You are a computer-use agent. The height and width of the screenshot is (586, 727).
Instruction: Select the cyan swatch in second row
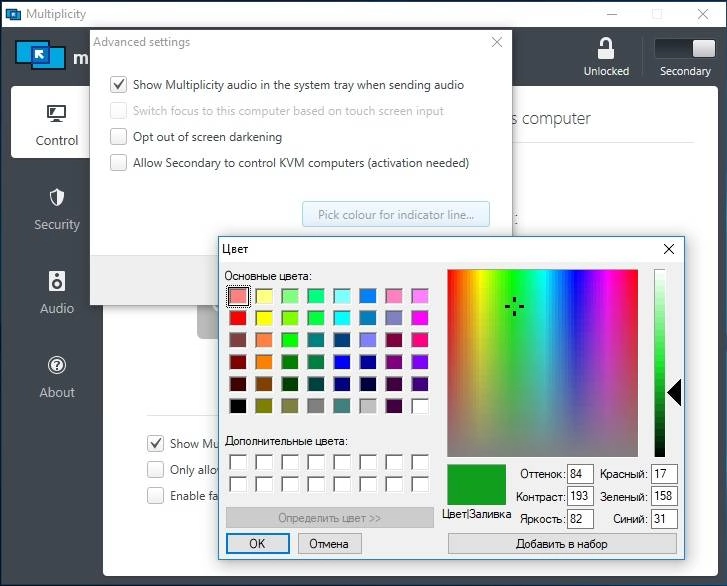click(x=342, y=318)
